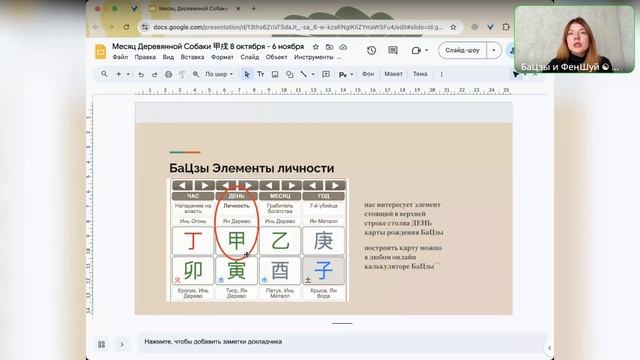Screen dimensions: 640x360
Task: Click the 酉 character in МЕСЯЦ column
Action: (280, 271)
